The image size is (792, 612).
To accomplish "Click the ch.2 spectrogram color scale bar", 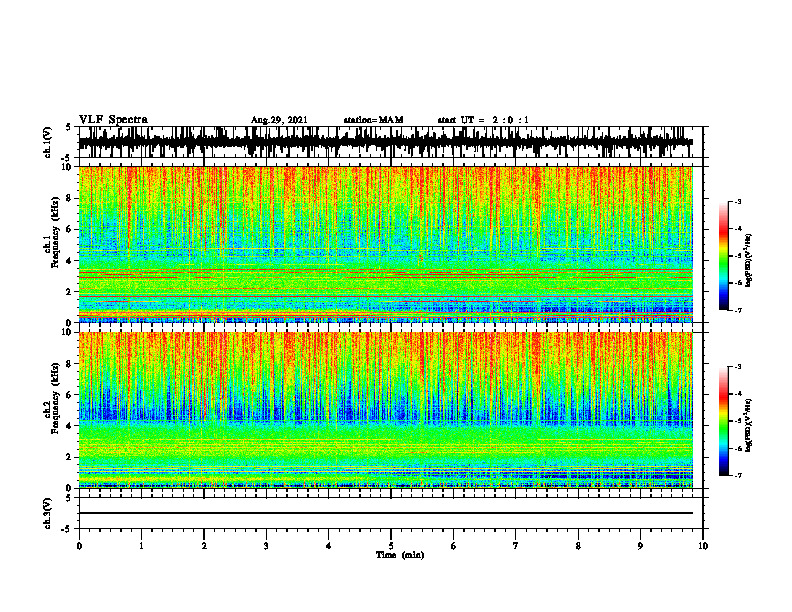I will click(723, 421).
